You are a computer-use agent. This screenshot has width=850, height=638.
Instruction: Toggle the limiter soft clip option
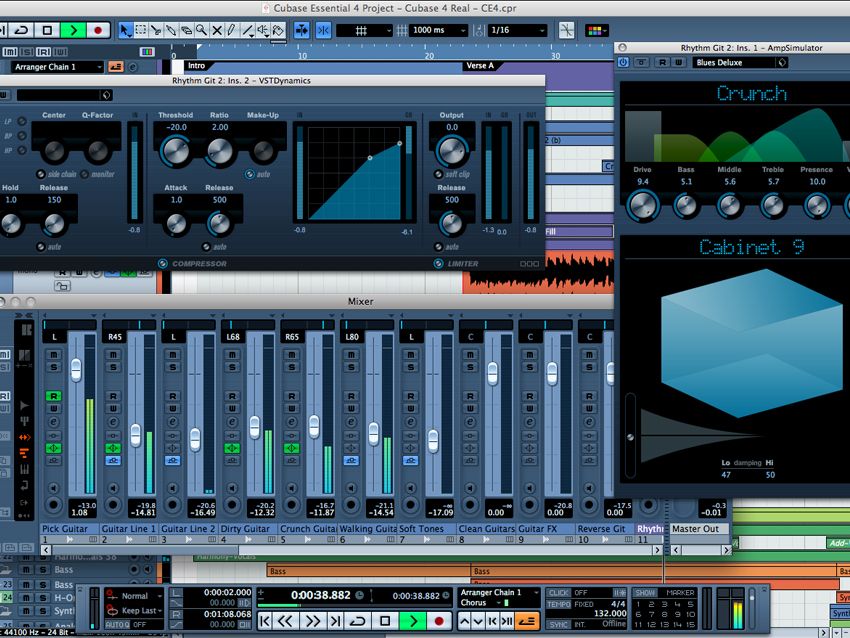click(439, 174)
